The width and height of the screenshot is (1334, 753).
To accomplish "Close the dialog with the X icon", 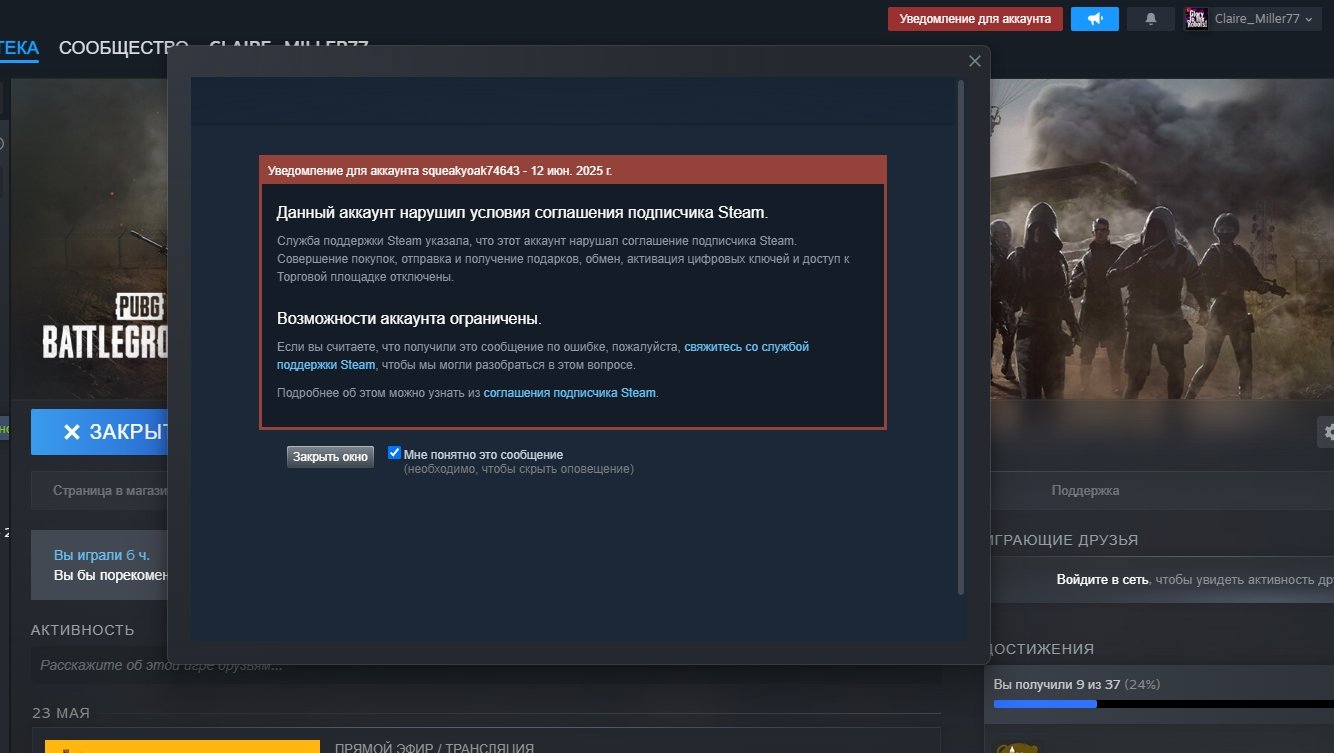I will pyautogui.click(x=975, y=61).
